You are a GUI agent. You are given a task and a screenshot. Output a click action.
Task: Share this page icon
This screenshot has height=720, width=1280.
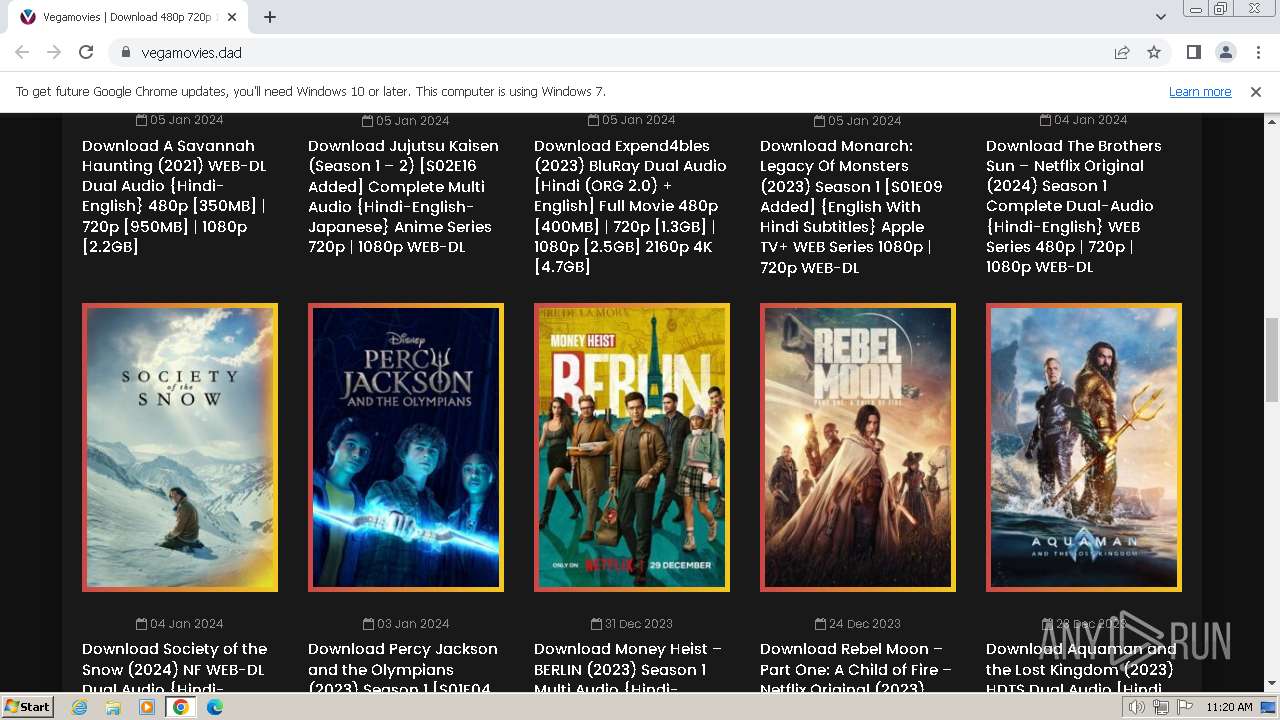pyautogui.click(x=1122, y=52)
